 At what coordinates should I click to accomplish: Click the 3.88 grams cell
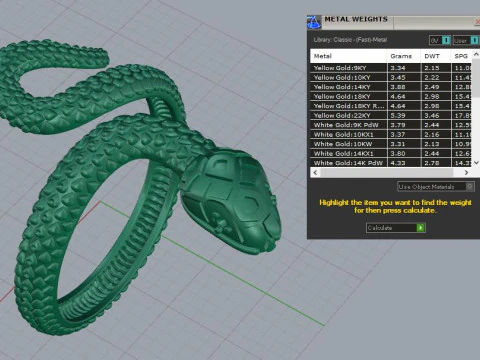pyautogui.click(x=404, y=87)
